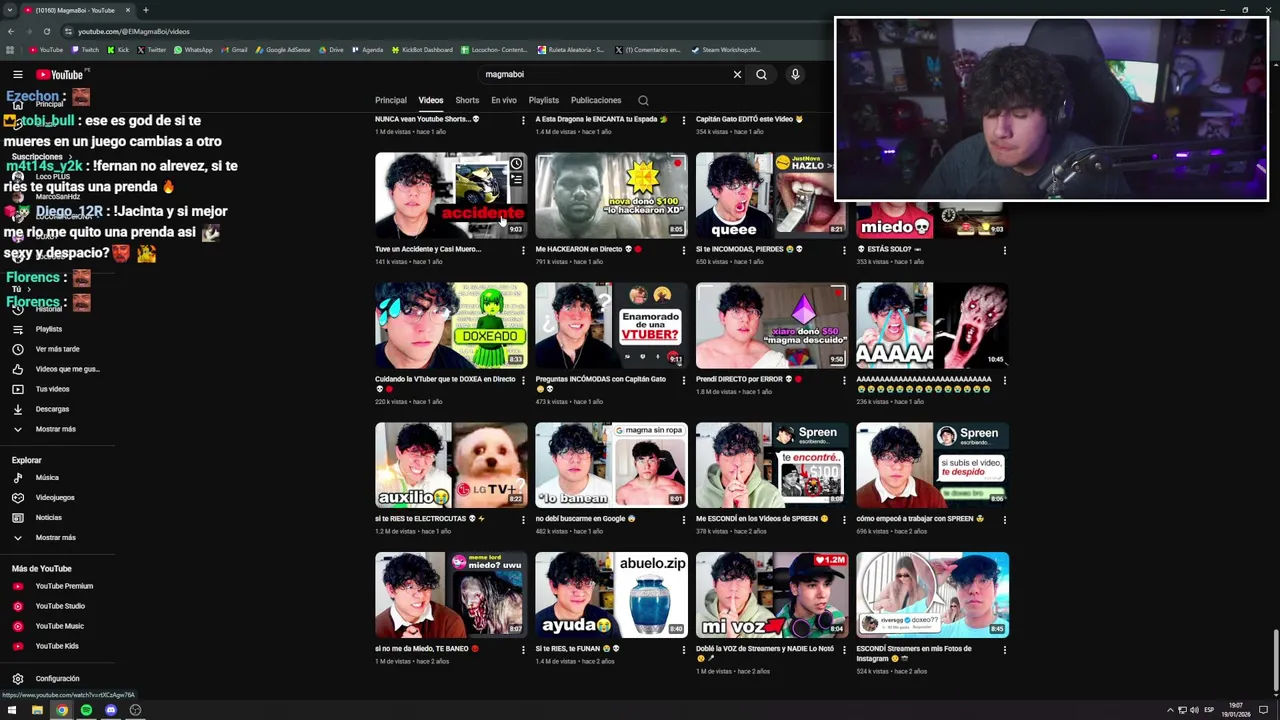Open the 'DOXEADO' video thumbnail
The image size is (1280, 720).
(x=451, y=325)
